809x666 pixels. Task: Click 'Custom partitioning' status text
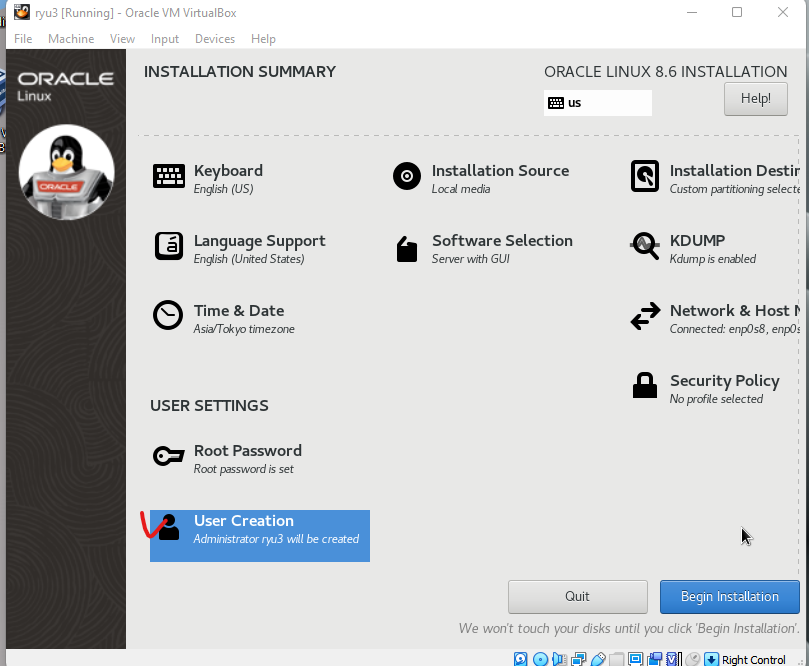[x=734, y=189]
